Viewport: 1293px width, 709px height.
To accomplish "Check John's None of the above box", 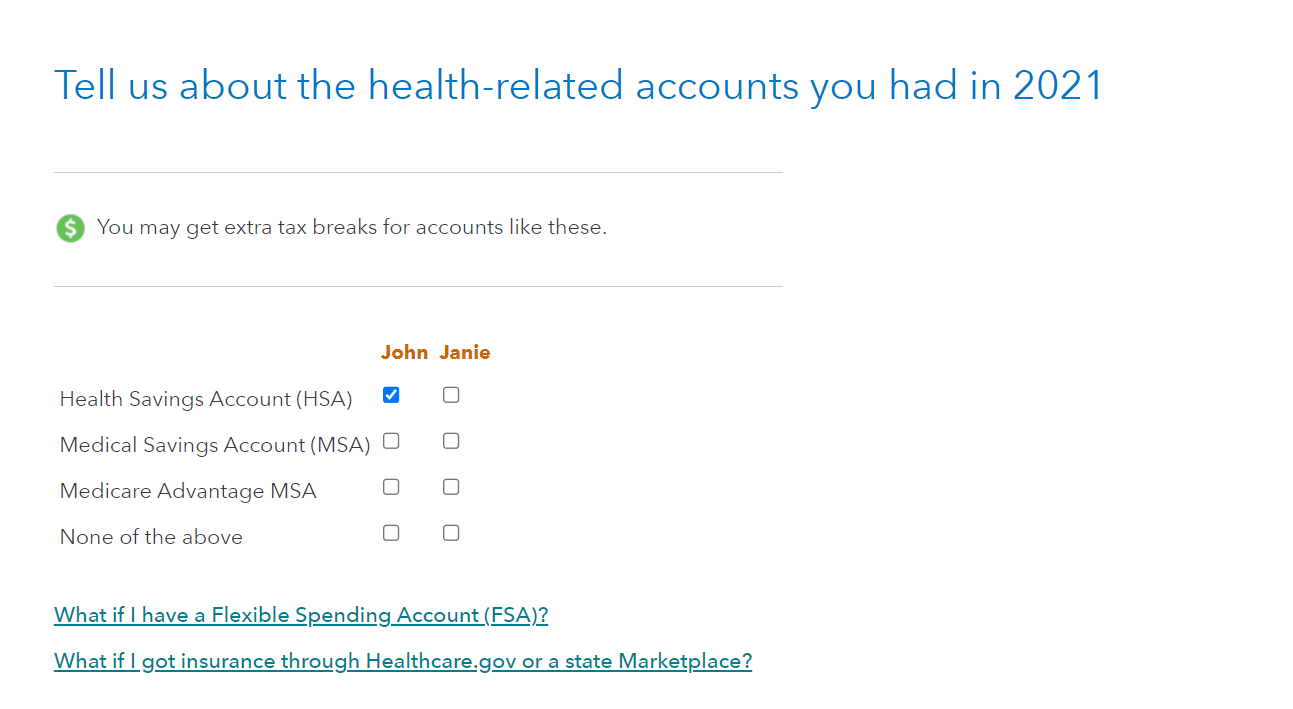I will [x=391, y=533].
